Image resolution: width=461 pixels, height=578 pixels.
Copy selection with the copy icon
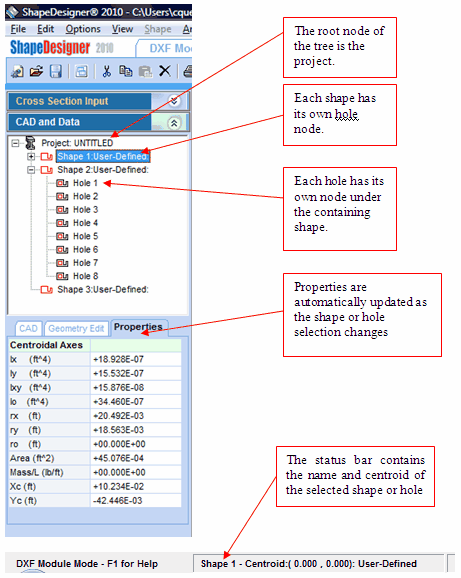126,71
